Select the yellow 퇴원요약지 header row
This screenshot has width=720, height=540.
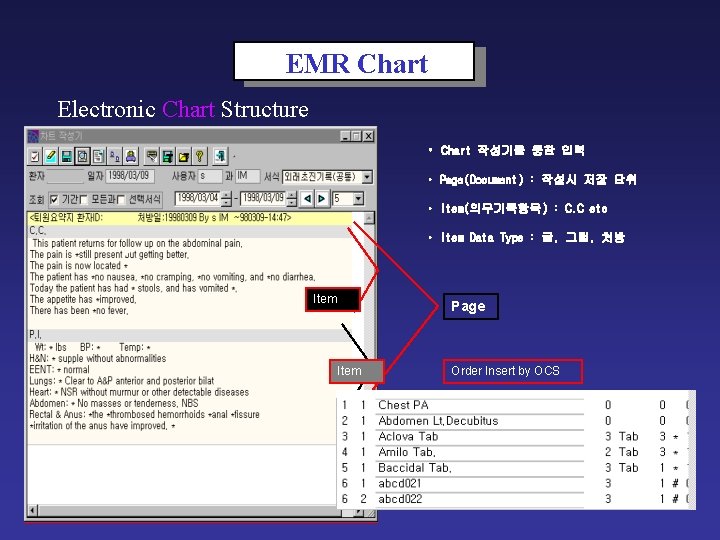coord(190,218)
